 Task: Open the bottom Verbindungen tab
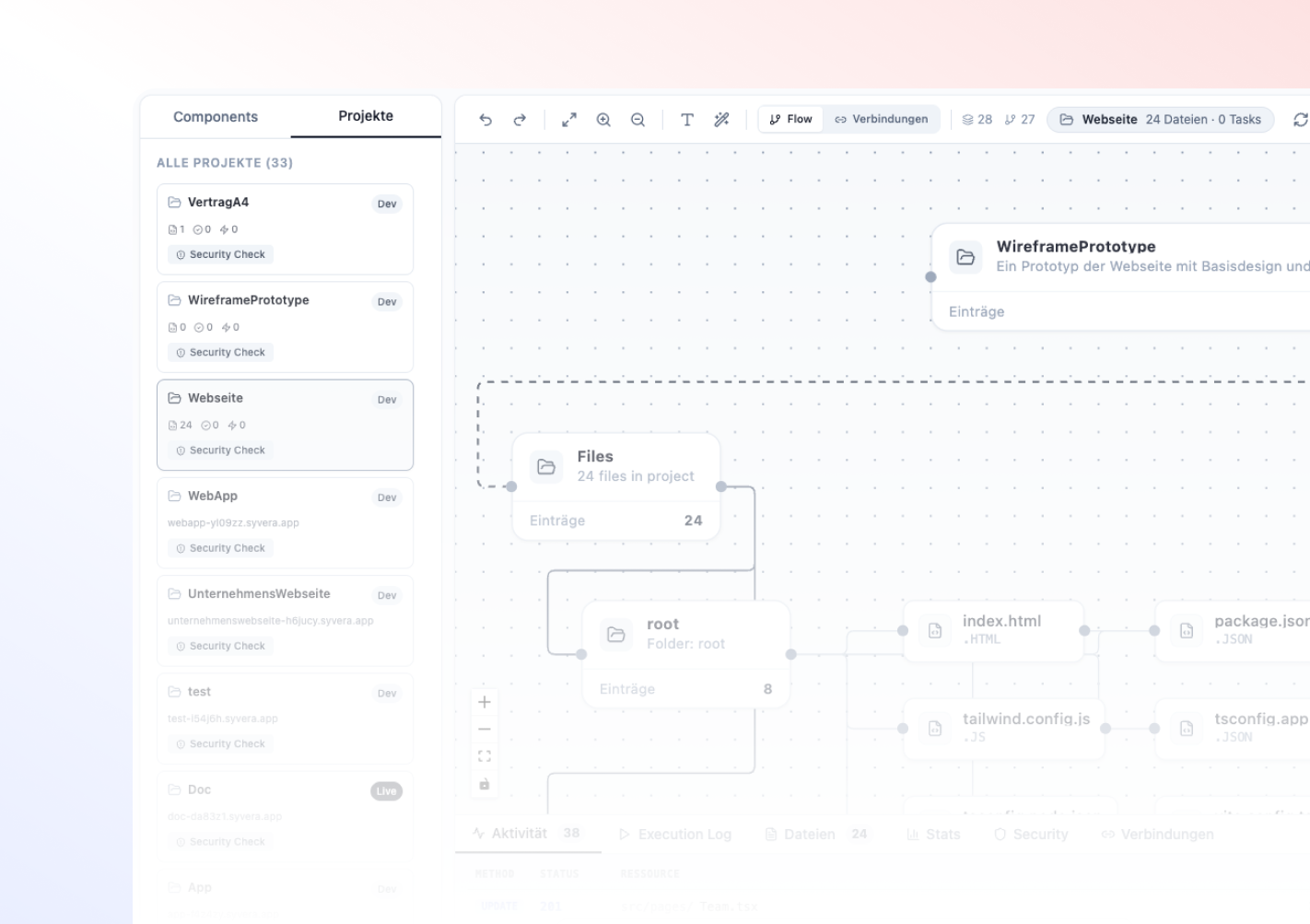coord(1157,835)
